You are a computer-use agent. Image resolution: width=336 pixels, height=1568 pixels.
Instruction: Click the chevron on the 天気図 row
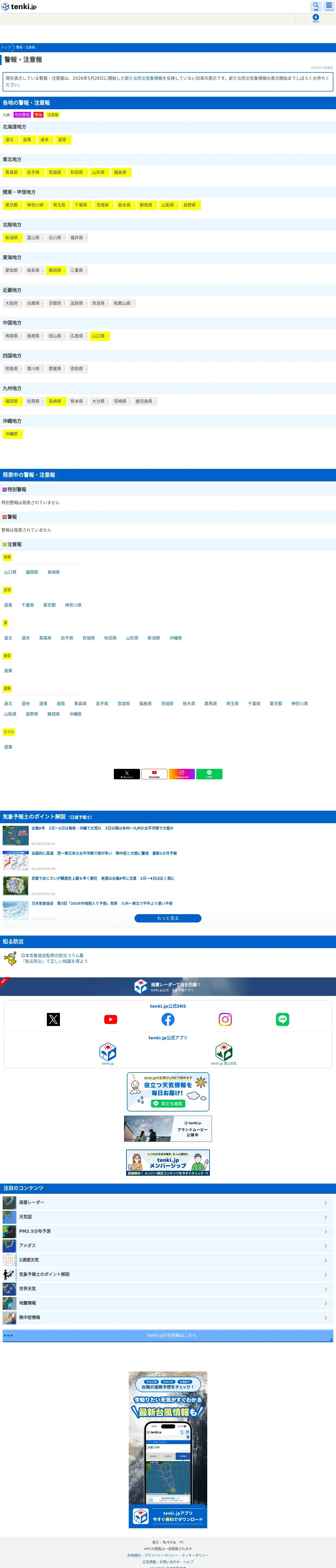point(326,1217)
